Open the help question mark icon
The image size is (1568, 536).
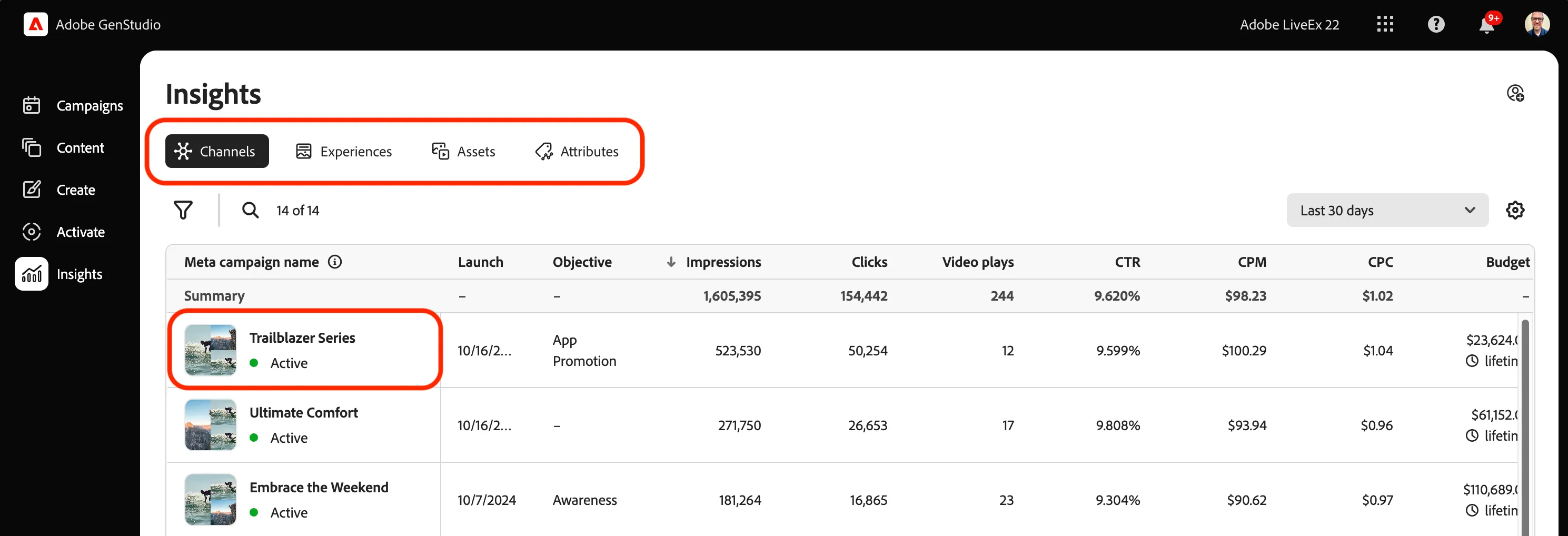pos(1436,24)
